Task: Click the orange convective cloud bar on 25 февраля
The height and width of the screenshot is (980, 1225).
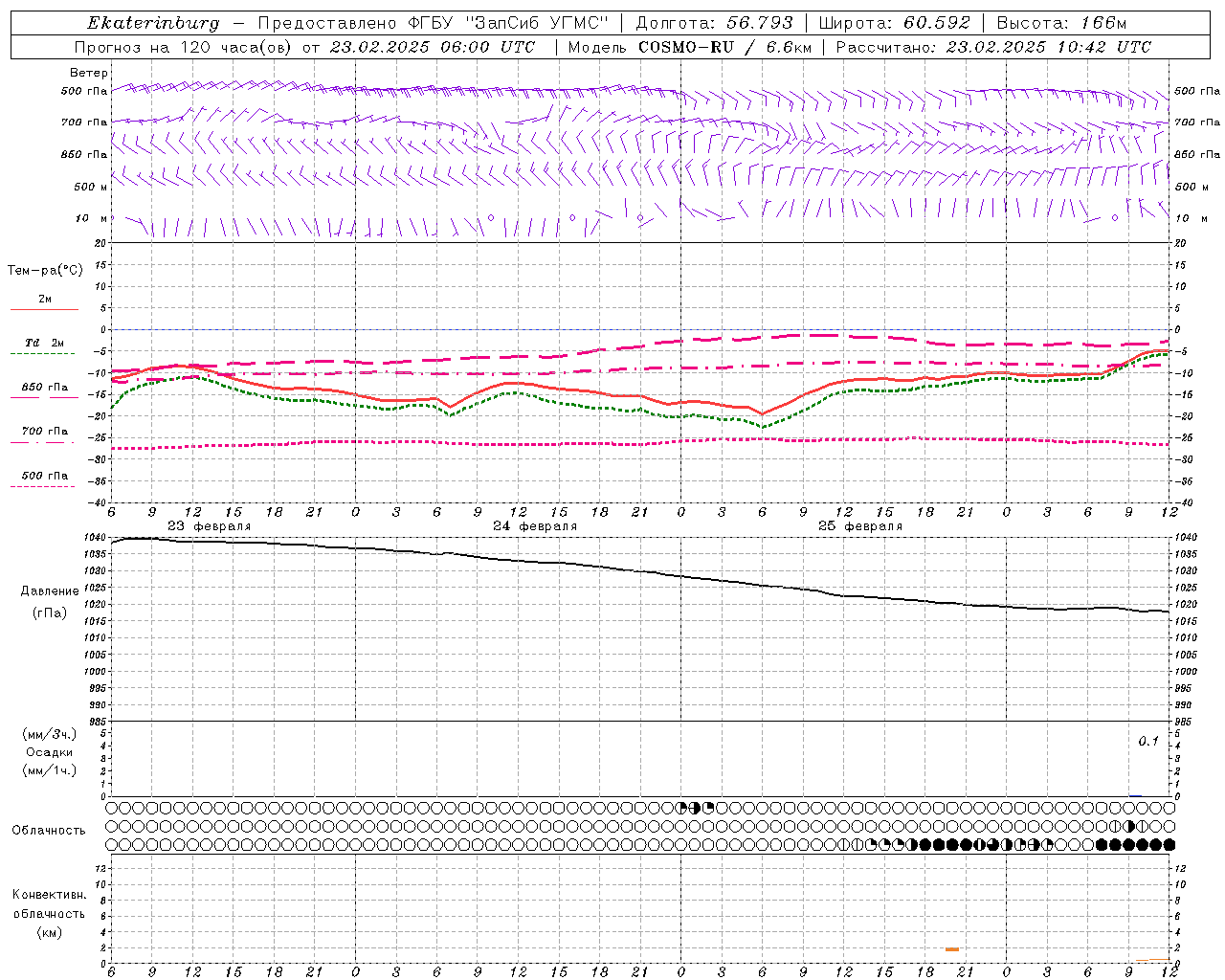Action: pos(952,949)
